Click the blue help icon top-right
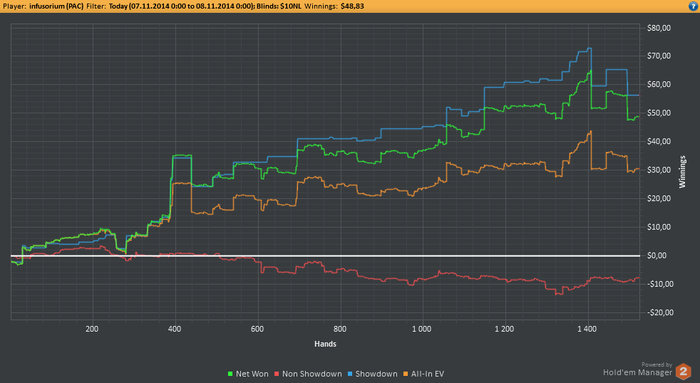This screenshot has height=383, width=700. coord(693,6)
